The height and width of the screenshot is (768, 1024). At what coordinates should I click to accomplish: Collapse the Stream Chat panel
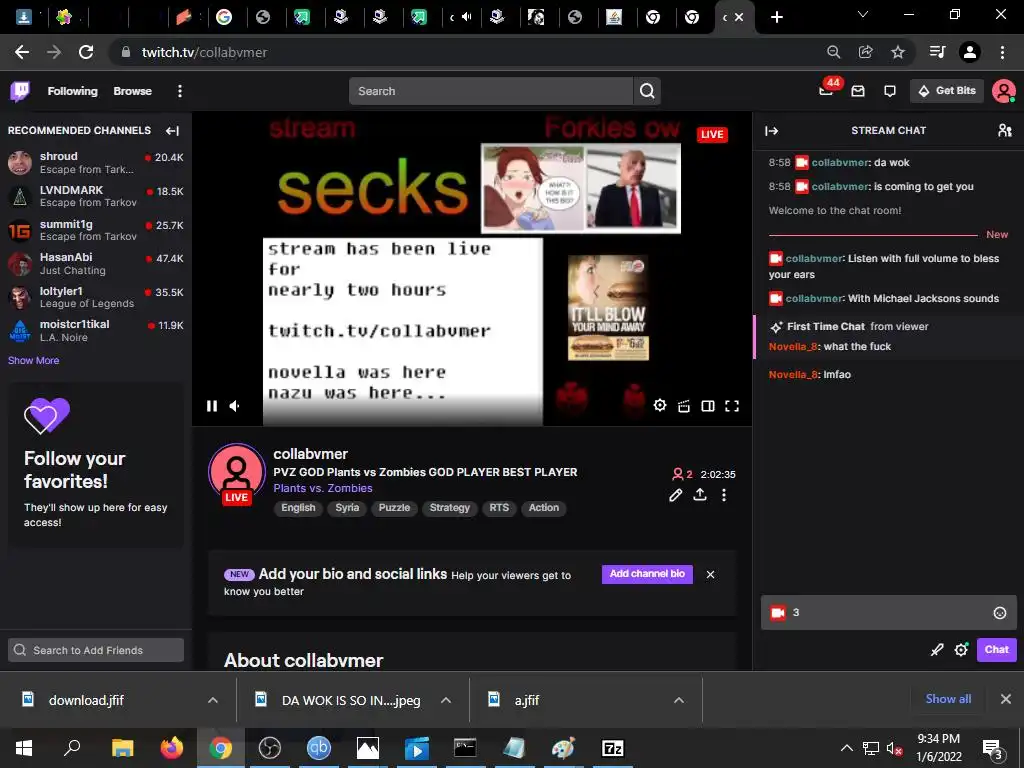772,131
